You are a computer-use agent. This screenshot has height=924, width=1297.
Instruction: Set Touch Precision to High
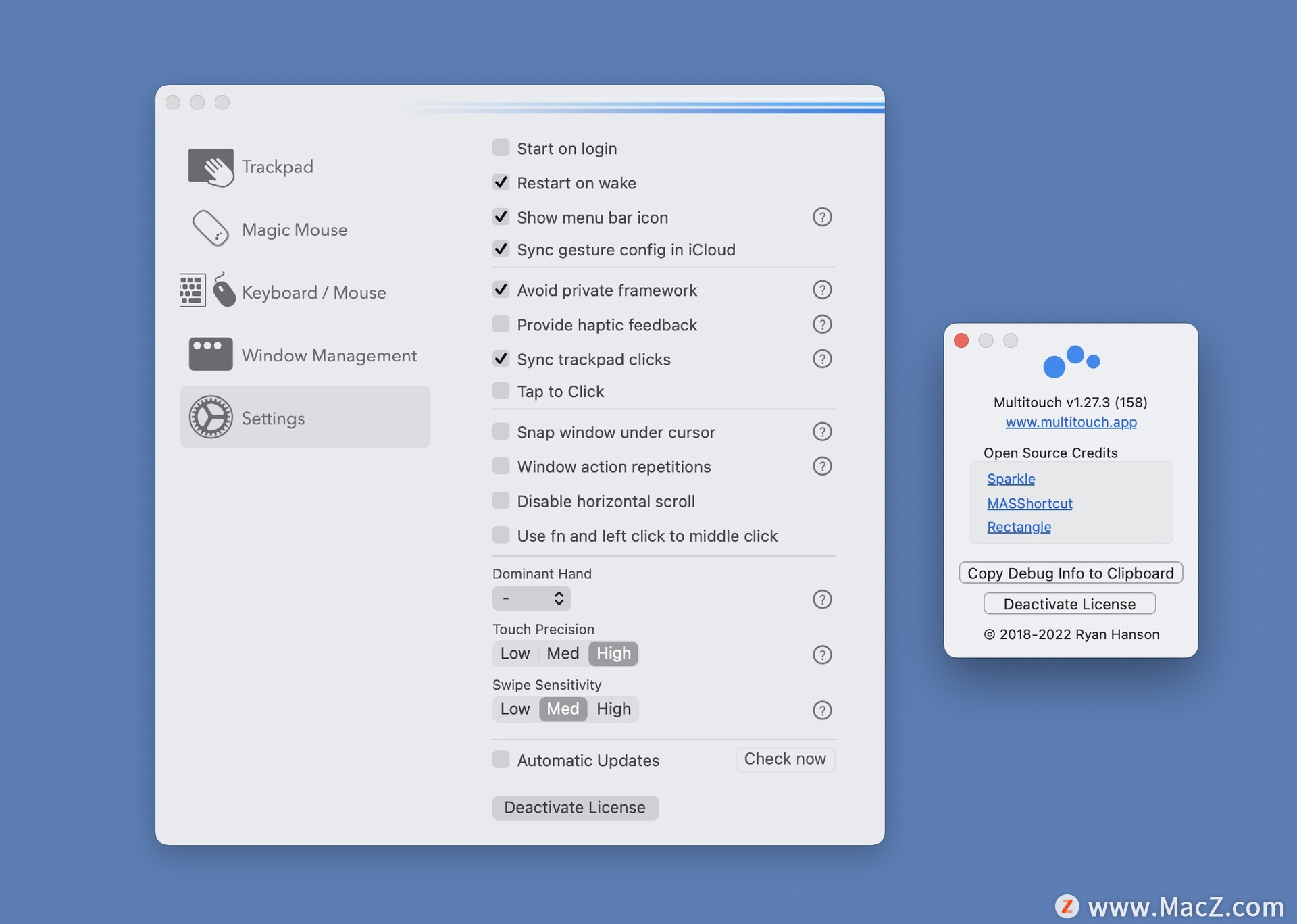pyautogui.click(x=613, y=653)
